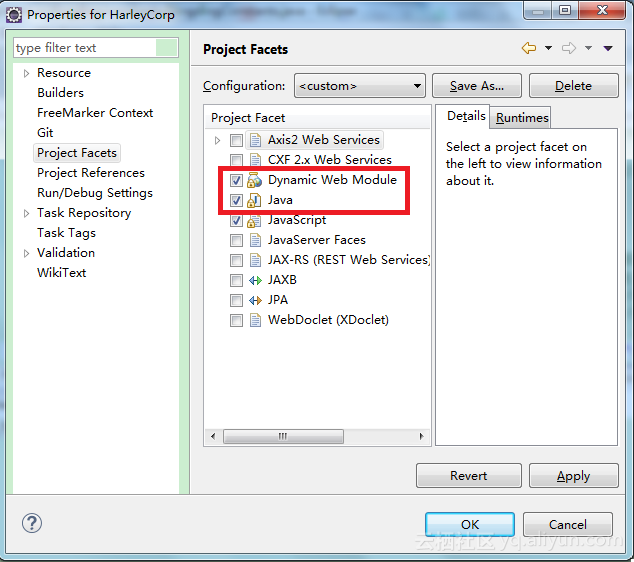Expand the Axis2 Web Services facet
The image size is (634, 562).
[x=218, y=140]
